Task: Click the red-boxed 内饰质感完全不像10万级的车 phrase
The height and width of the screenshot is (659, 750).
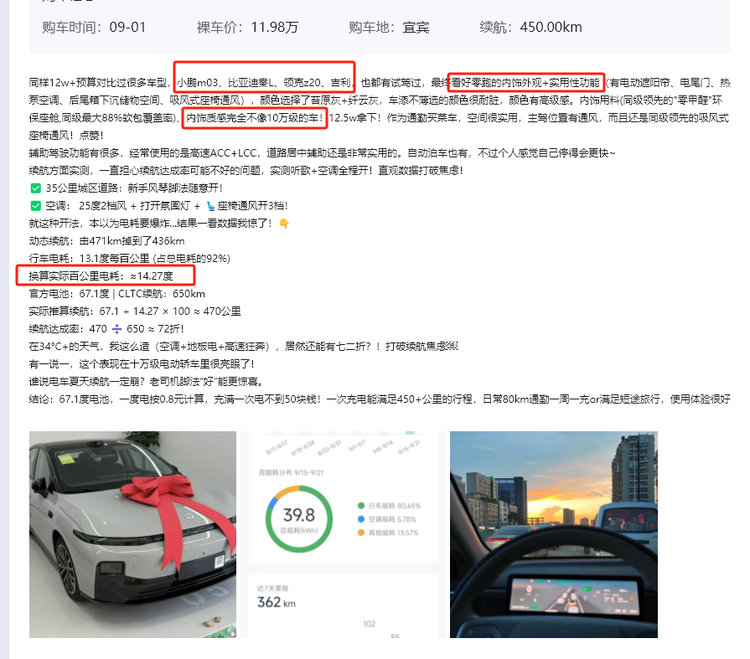Action: tap(254, 118)
